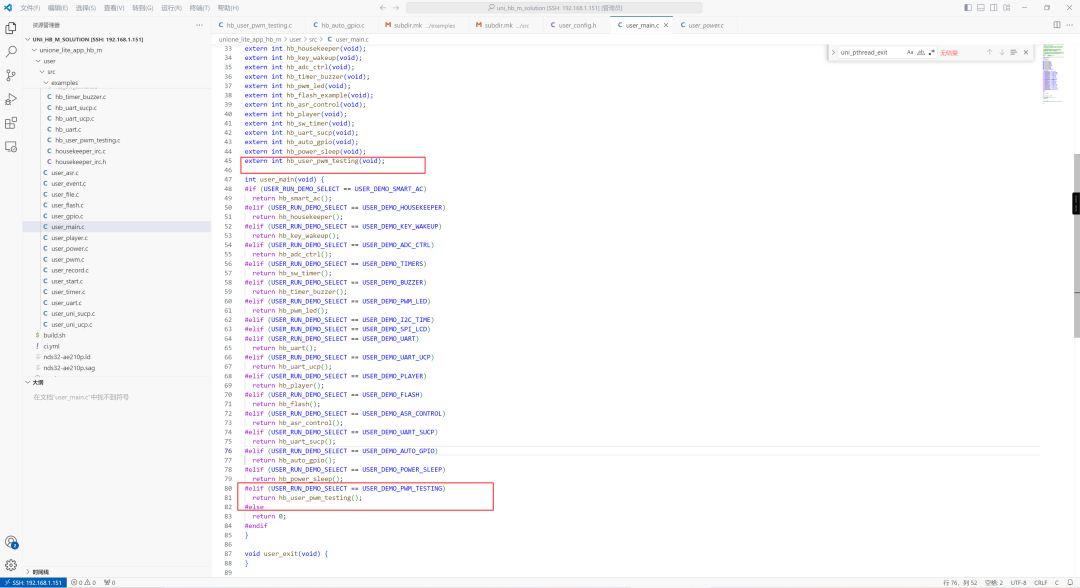1080x588 pixels.
Task: Open the Search view in activity bar
Action: tap(11, 52)
